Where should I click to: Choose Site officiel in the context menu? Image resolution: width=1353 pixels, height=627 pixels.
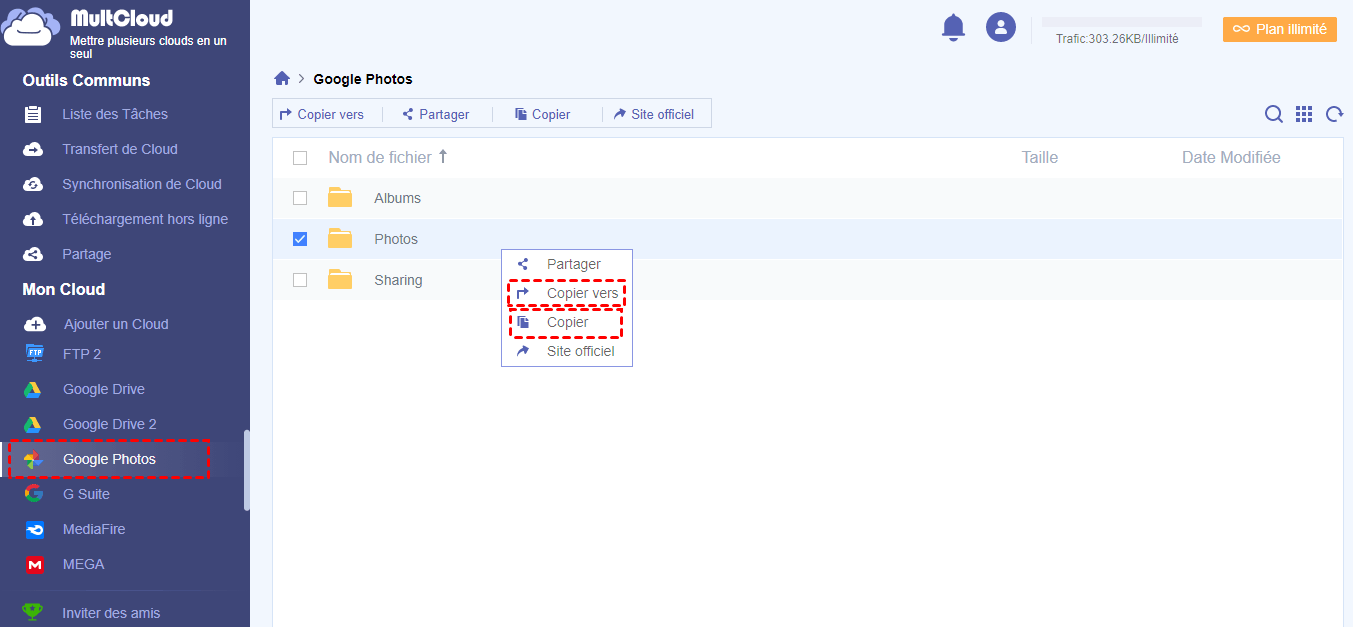[567, 351]
